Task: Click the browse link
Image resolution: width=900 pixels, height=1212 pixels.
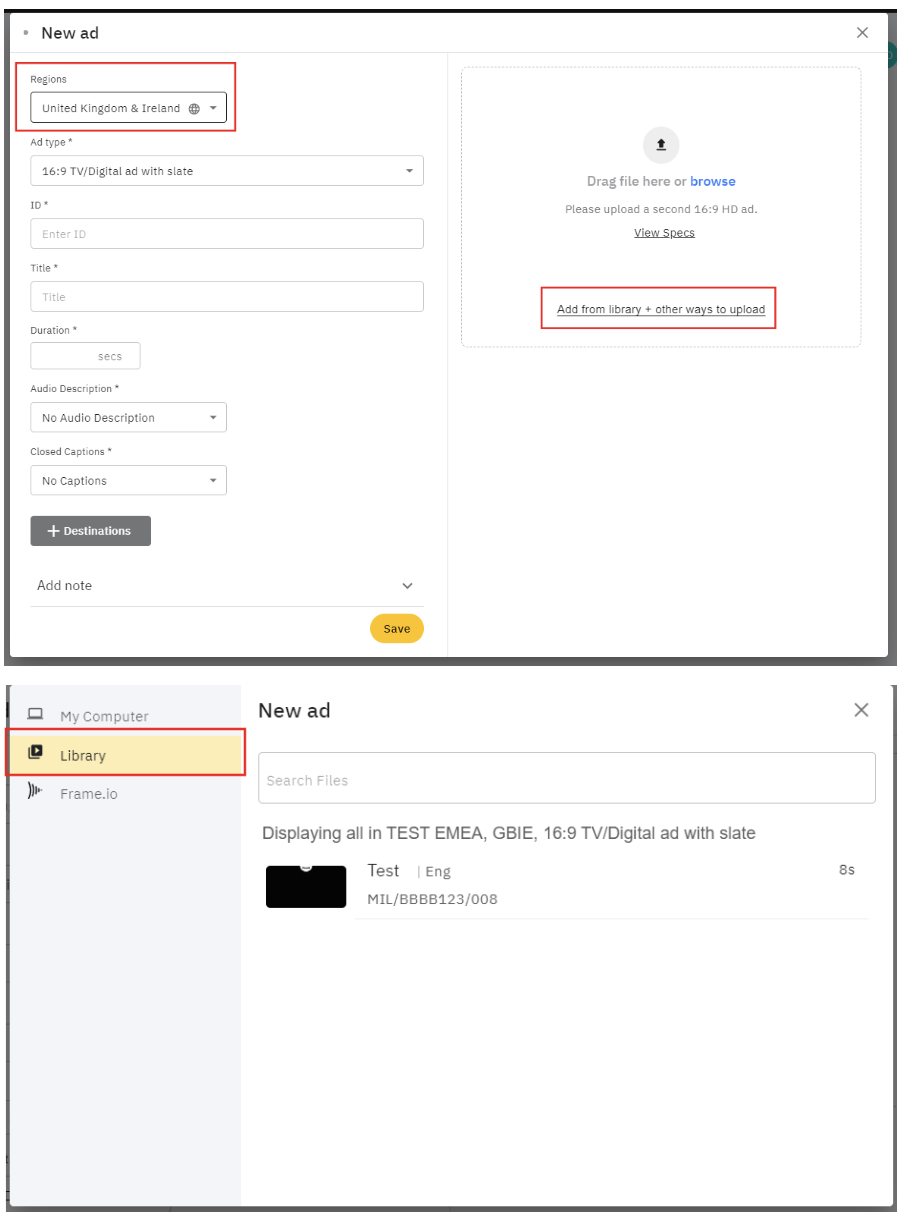Action: coord(712,181)
